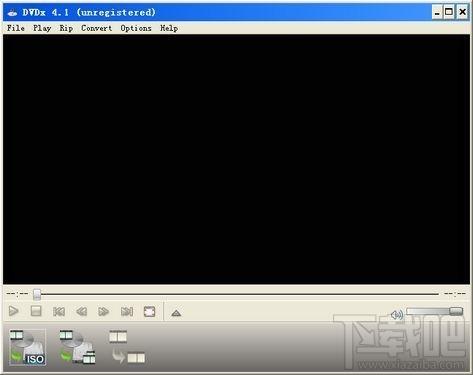This screenshot has height=375, width=473.
Task: Skip to previous chapter
Action: [59, 312]
